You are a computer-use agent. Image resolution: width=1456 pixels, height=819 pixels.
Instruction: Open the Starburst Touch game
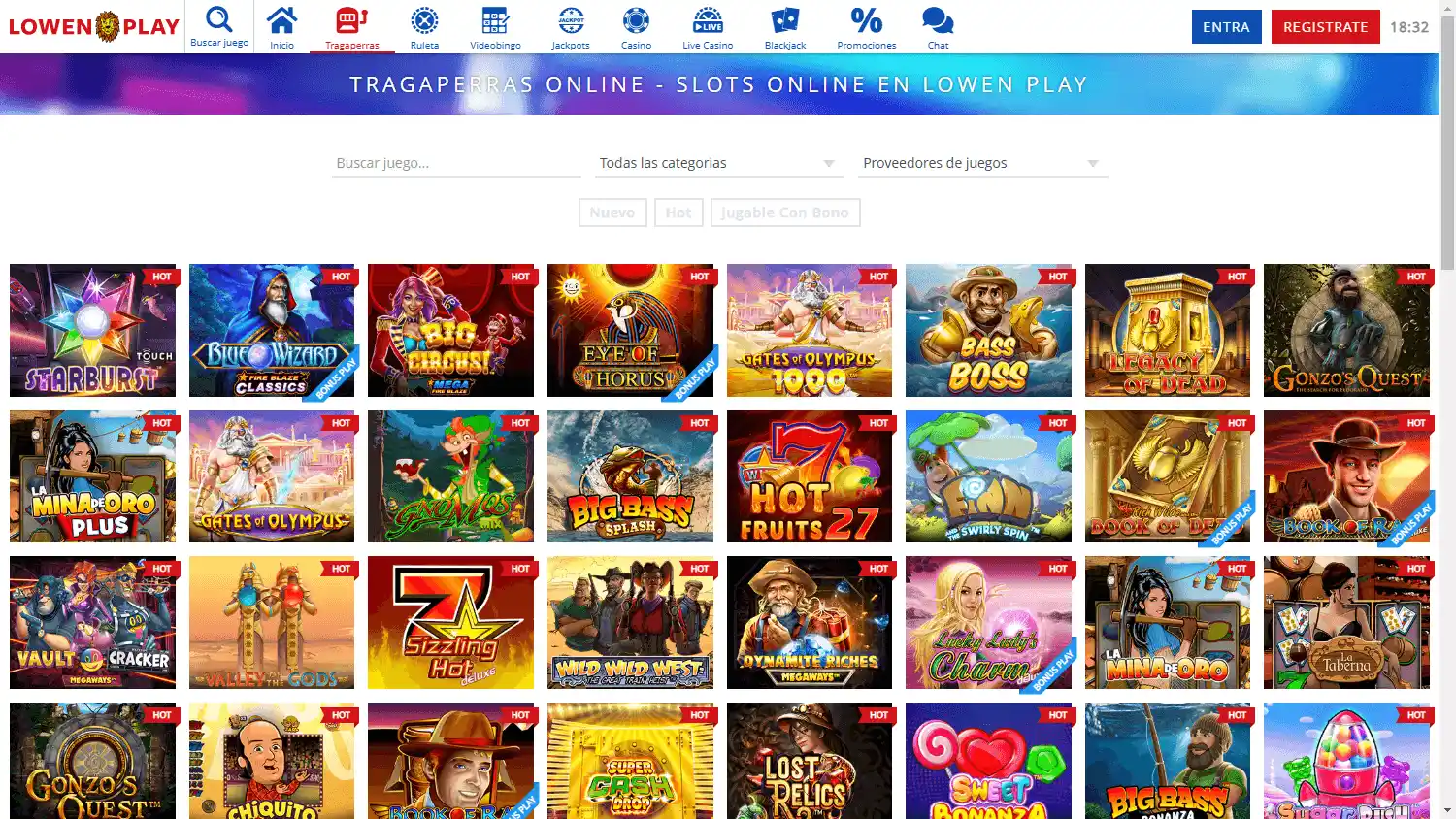(x=92, y=331)
